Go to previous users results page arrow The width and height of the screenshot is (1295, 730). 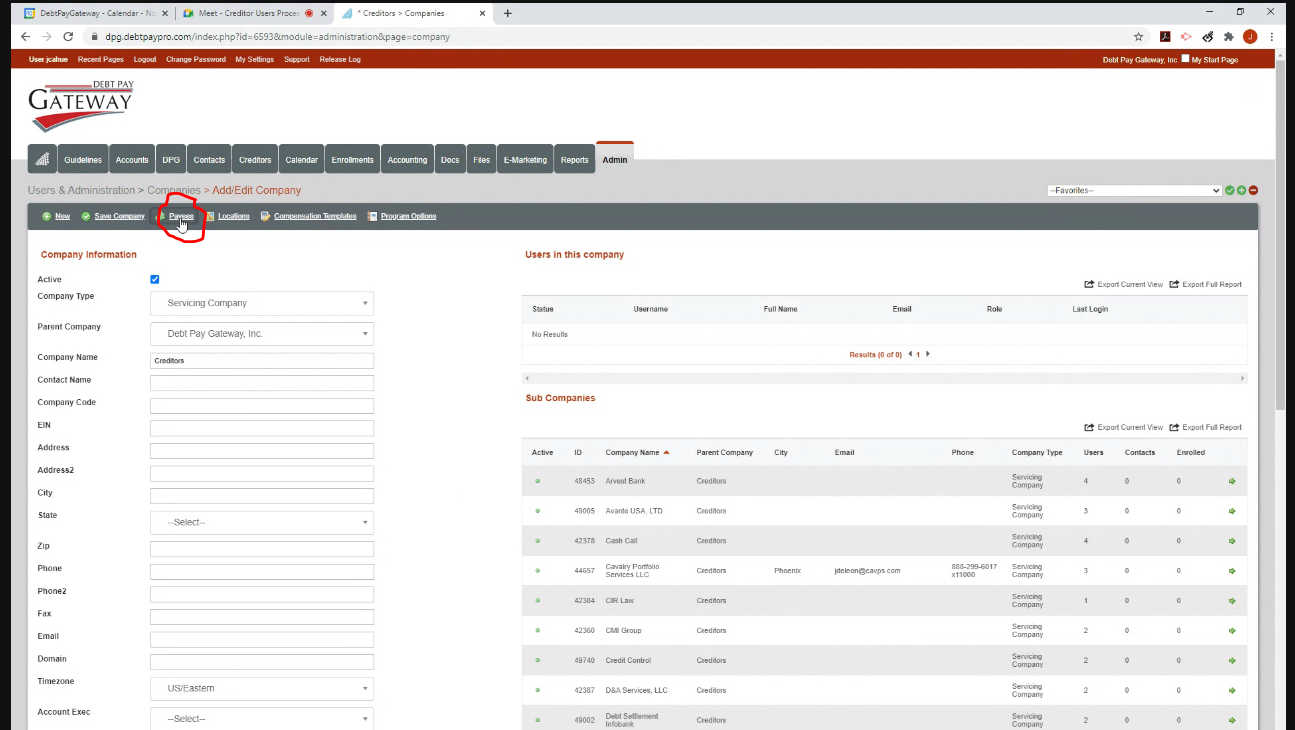[910, 354]
